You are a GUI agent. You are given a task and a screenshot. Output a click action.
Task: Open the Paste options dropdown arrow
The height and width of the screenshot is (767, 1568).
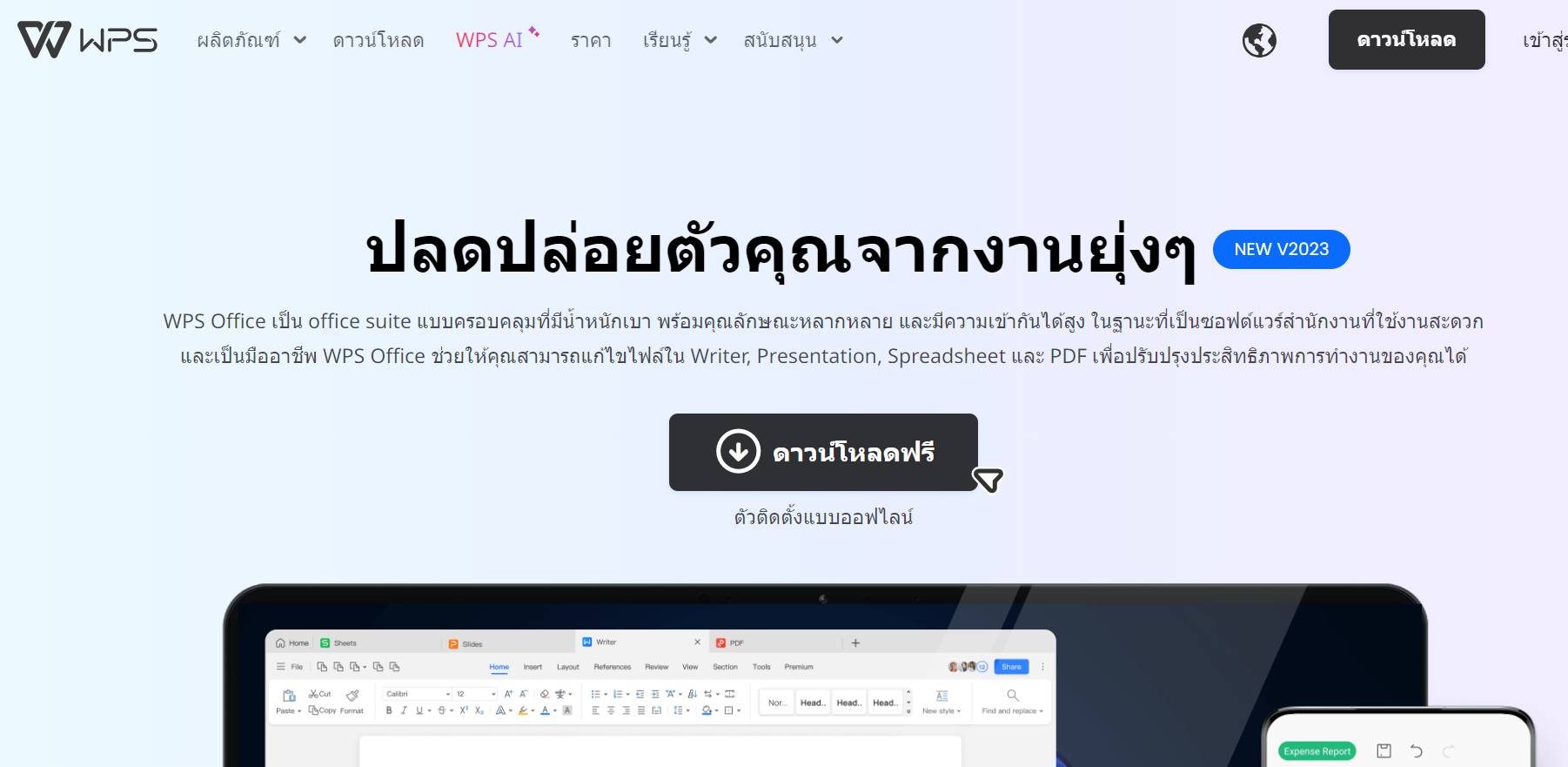tap(299, 711)
